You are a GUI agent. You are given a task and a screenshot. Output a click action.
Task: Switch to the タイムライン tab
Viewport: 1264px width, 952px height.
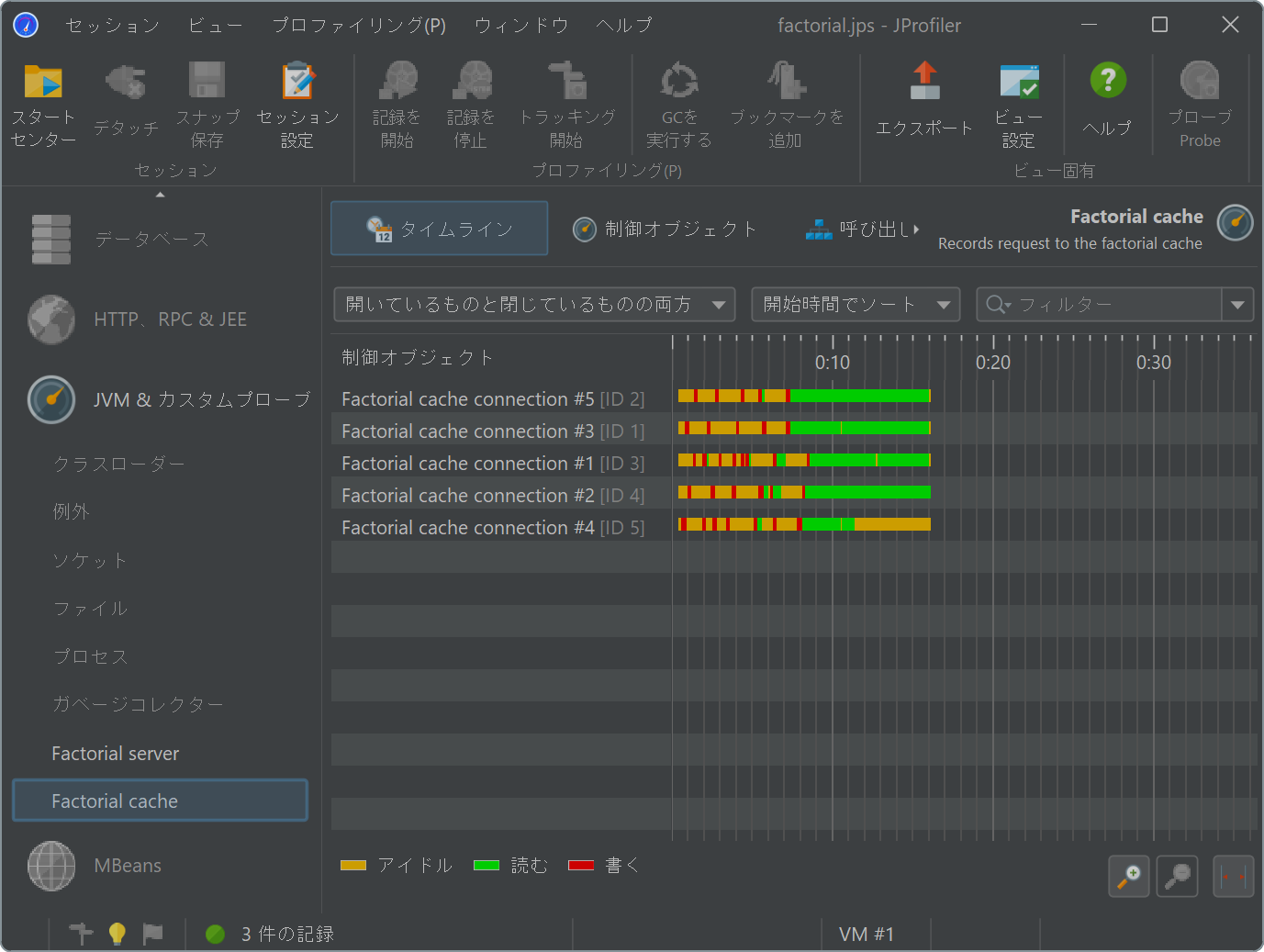(x=440, y=229)
